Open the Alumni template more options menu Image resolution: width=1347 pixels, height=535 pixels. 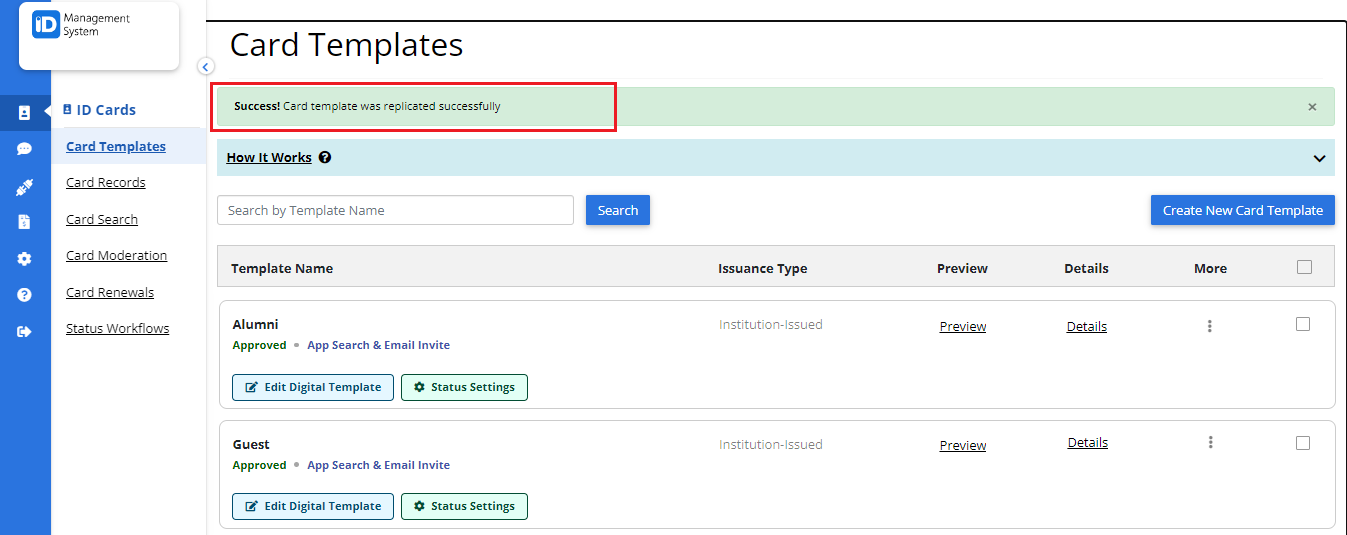(1210, 326)
